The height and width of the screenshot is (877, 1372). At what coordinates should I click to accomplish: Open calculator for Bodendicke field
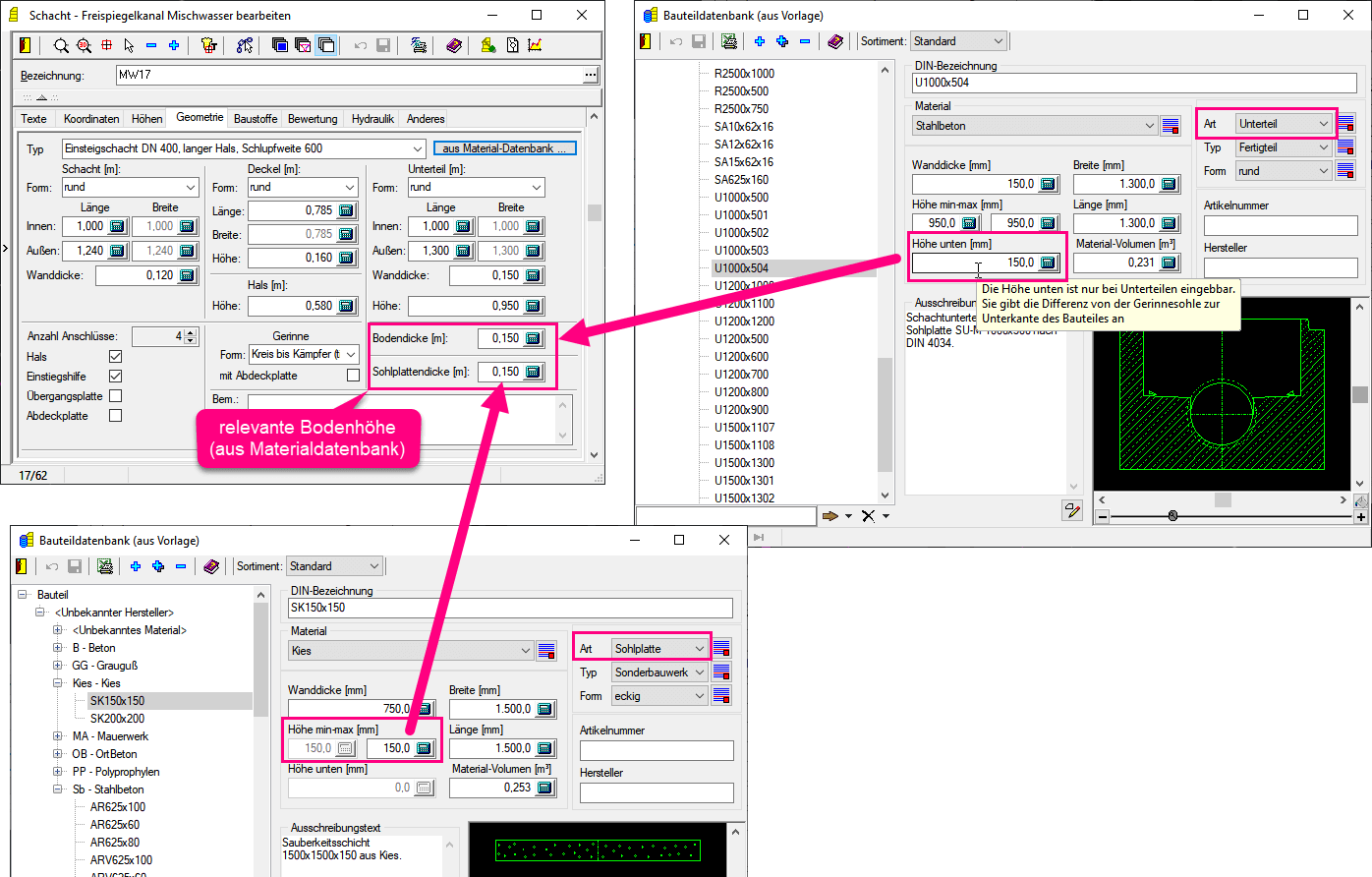(x=532, y=338)
